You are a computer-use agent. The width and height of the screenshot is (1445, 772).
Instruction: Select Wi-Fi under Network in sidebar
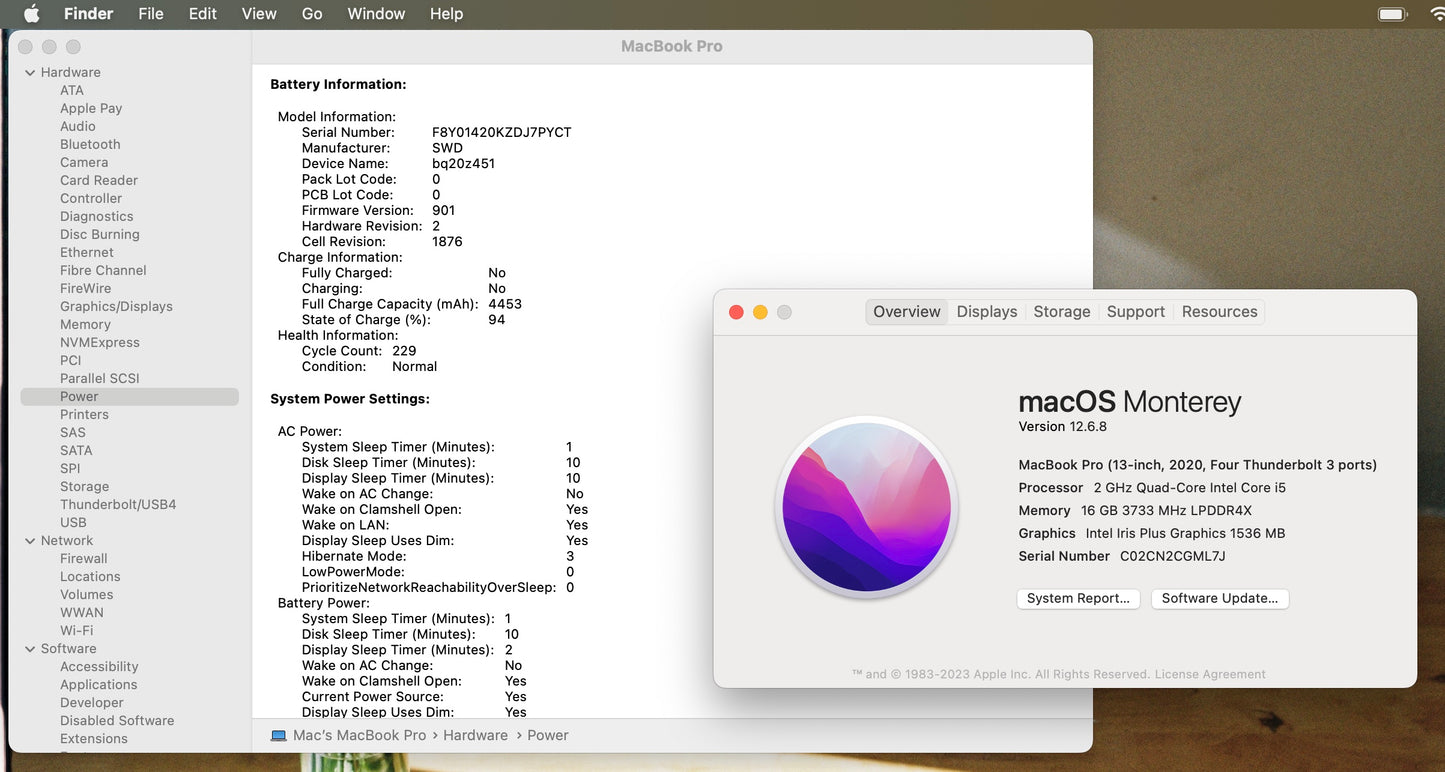(x=77, y=630)
